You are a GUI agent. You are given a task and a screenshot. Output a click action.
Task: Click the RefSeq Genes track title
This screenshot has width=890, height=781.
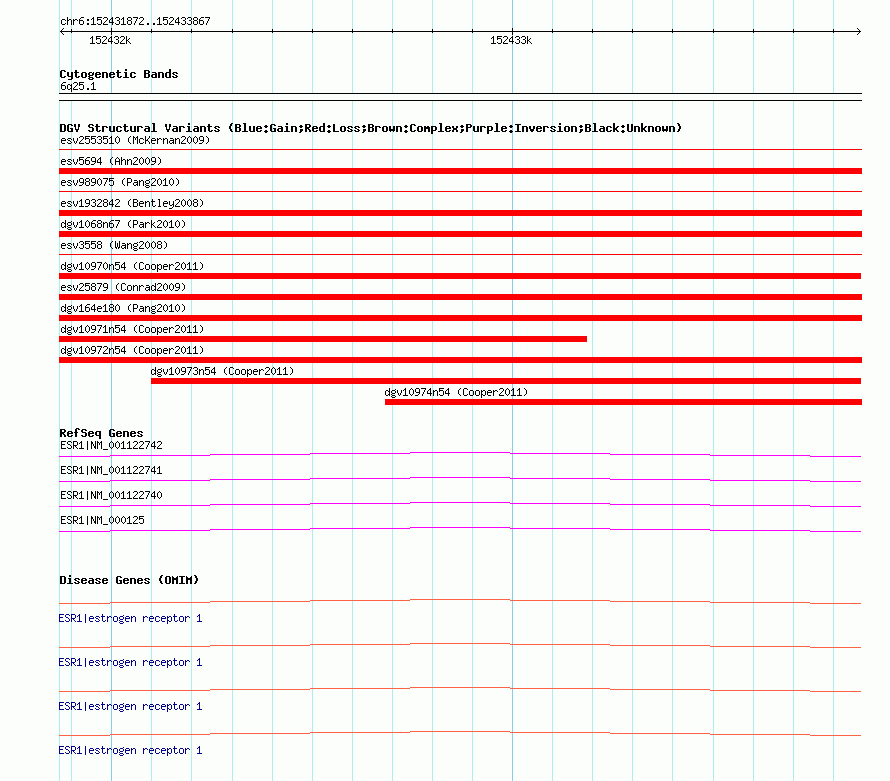click(x=102, y=433)
